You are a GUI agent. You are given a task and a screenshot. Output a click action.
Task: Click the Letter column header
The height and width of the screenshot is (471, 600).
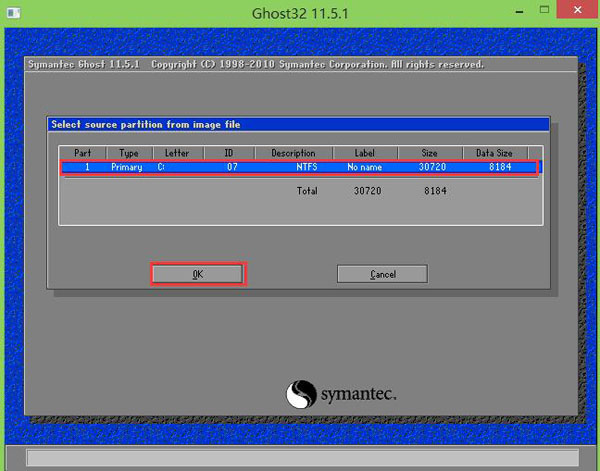(178, 153)
